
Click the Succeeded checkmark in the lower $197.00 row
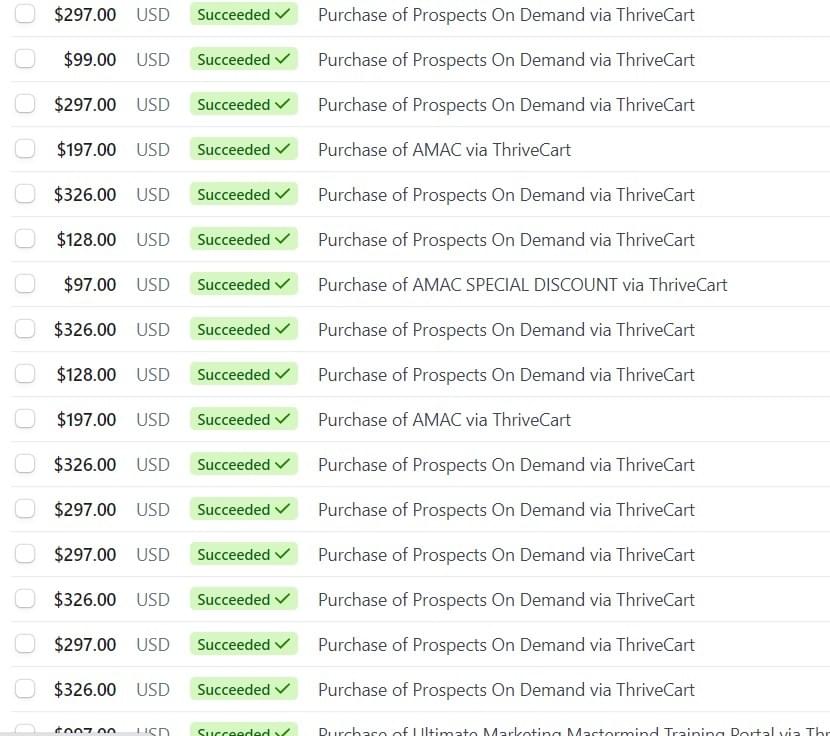coord(282,419)
